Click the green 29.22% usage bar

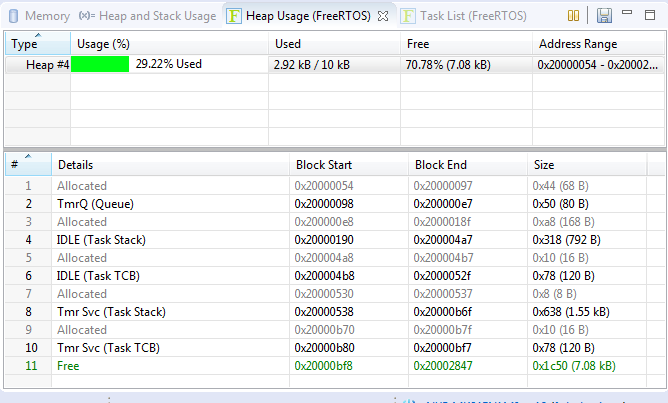pos(100,64)
